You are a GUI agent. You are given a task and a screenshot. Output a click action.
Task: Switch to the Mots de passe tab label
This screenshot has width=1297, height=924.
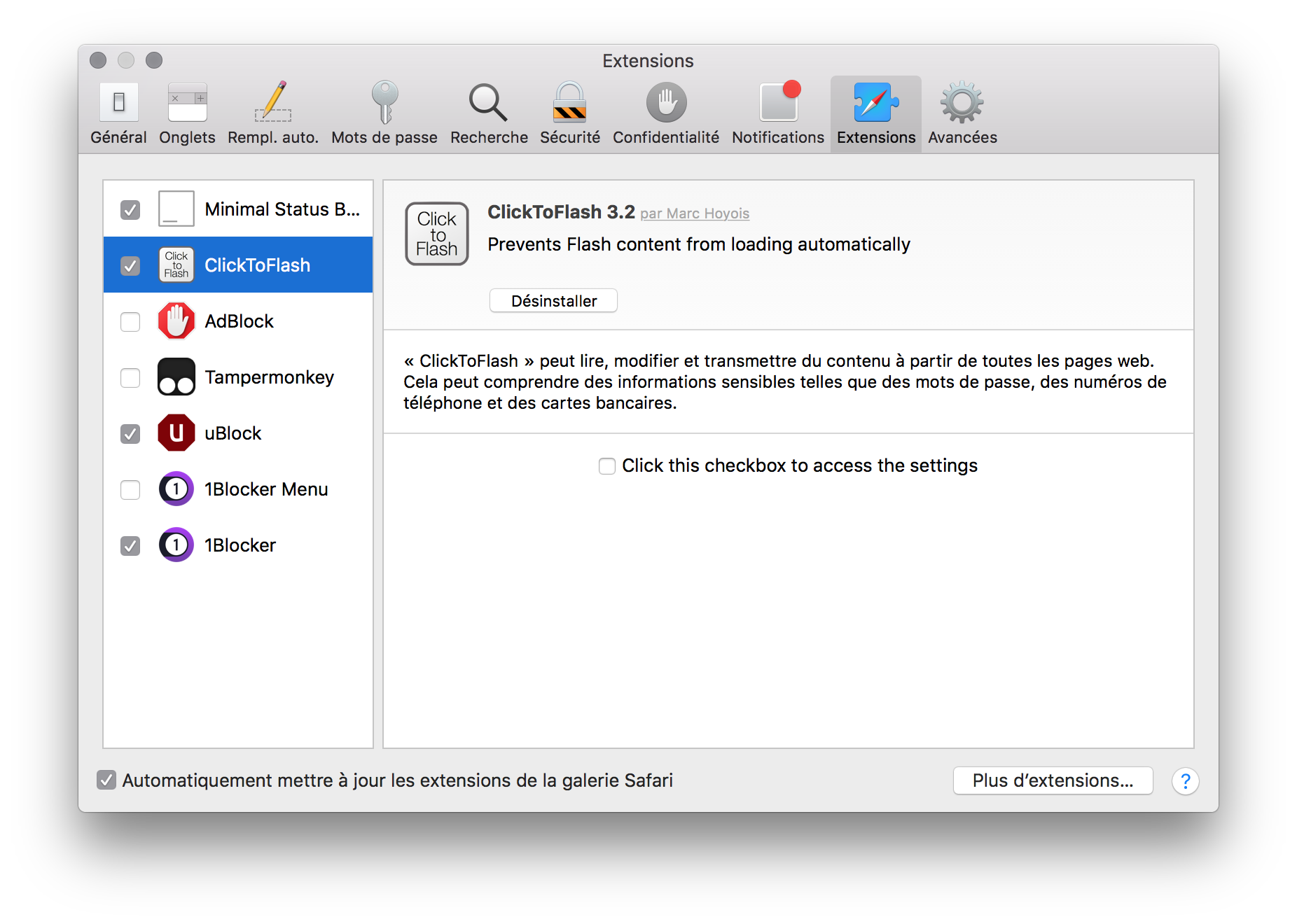[384, 137]
